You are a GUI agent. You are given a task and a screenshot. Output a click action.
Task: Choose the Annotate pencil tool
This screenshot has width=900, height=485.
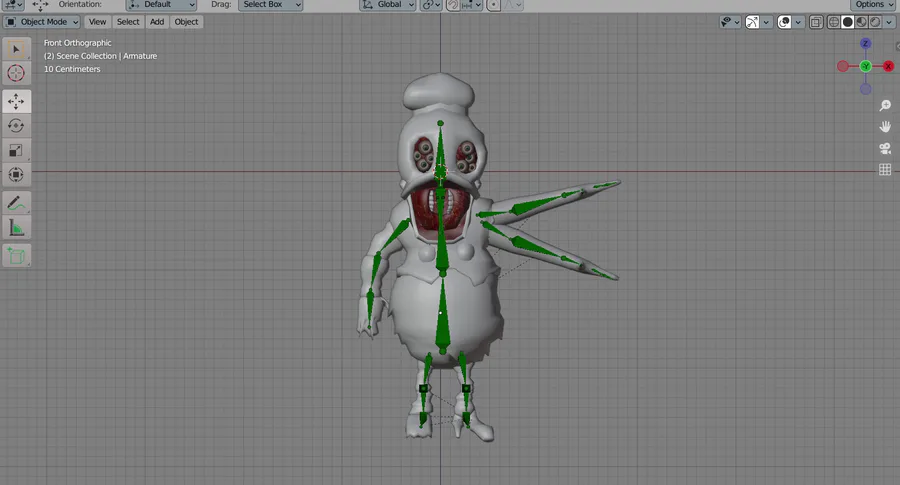tap(16, 203)
